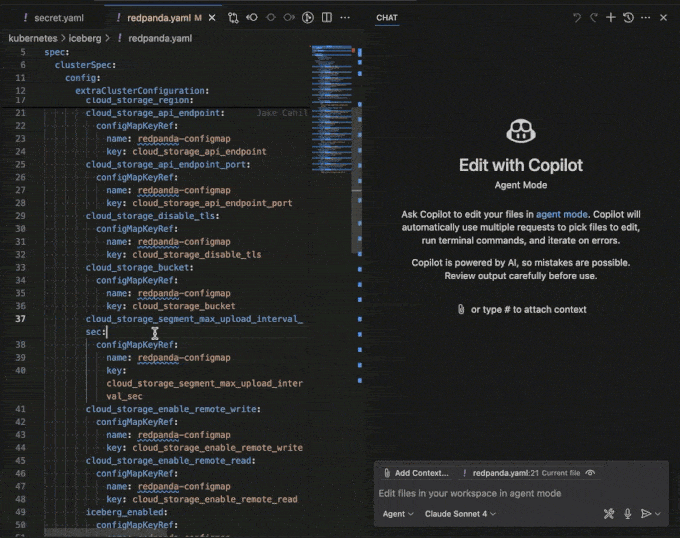
Task: Open the Agent mode dropdown
Action: (x=398, y=514)
